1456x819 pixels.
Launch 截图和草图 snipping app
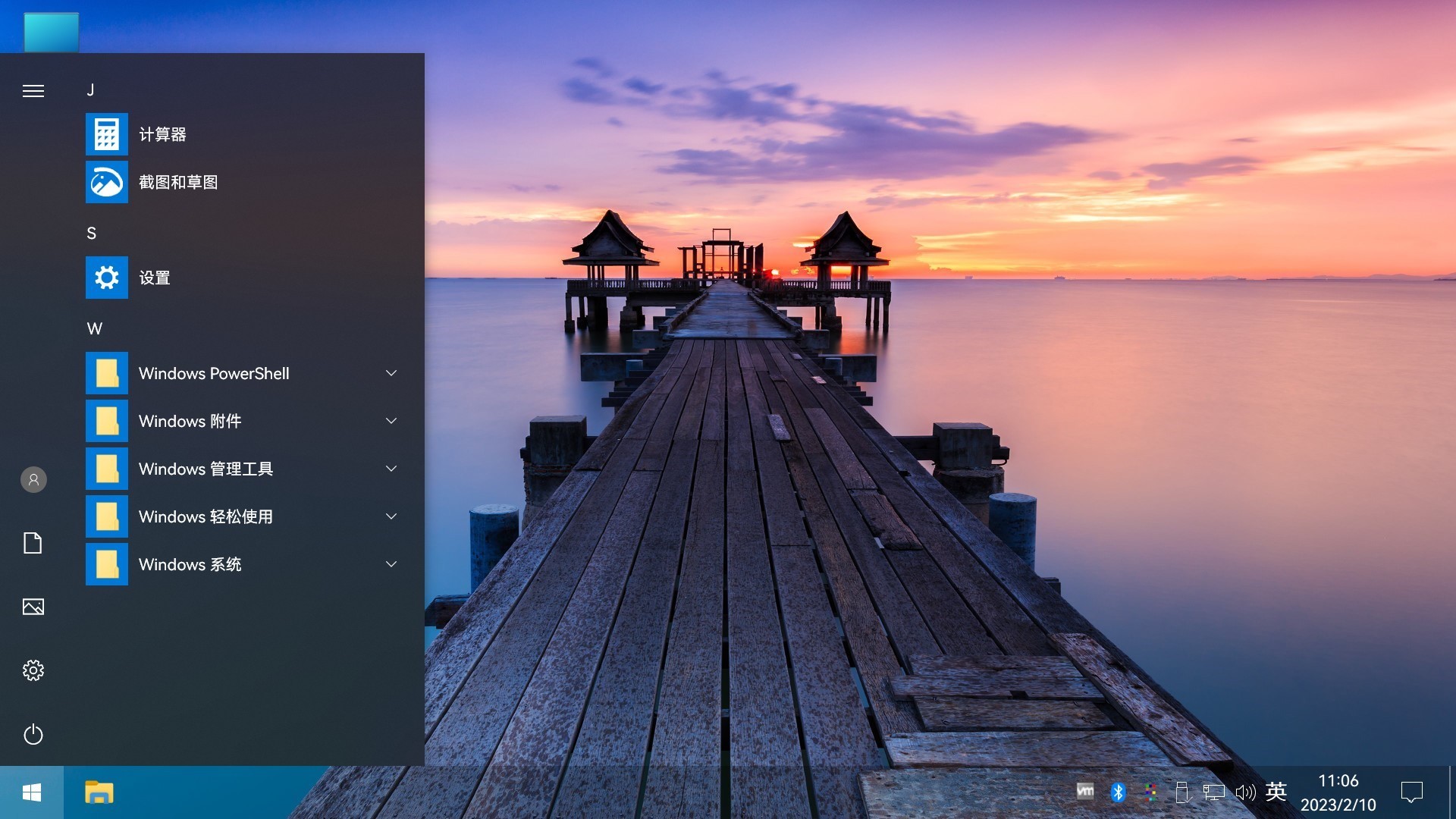pyautogui.click(x=177, y=182)
